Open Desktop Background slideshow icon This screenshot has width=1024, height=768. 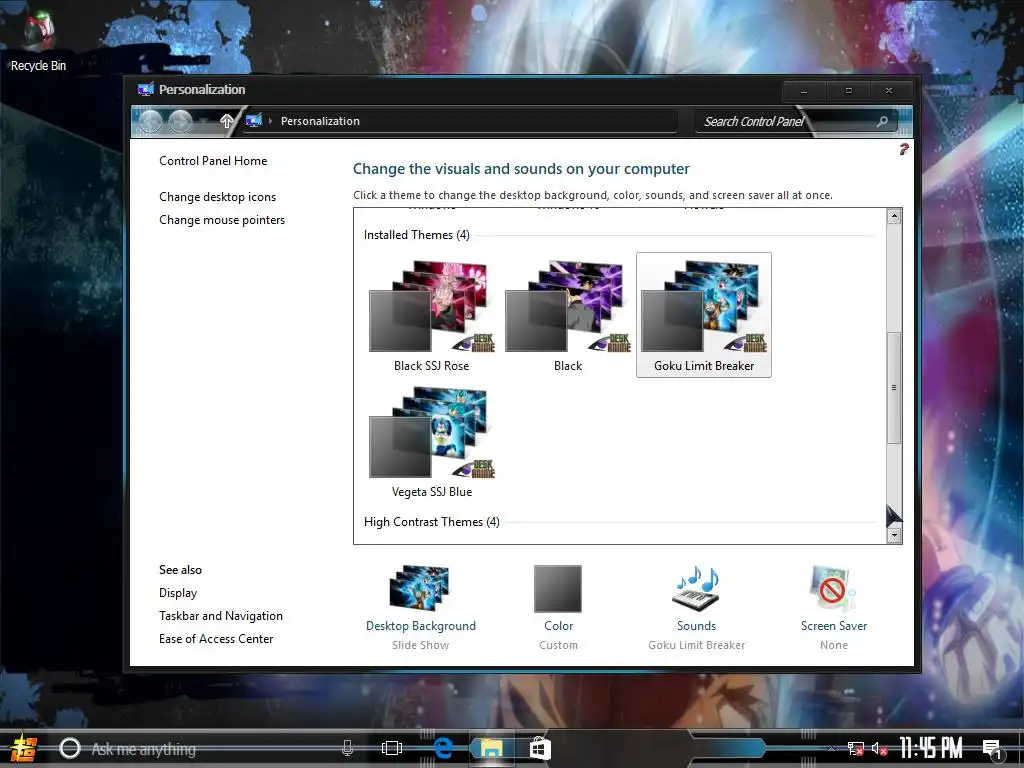(420, 588)
